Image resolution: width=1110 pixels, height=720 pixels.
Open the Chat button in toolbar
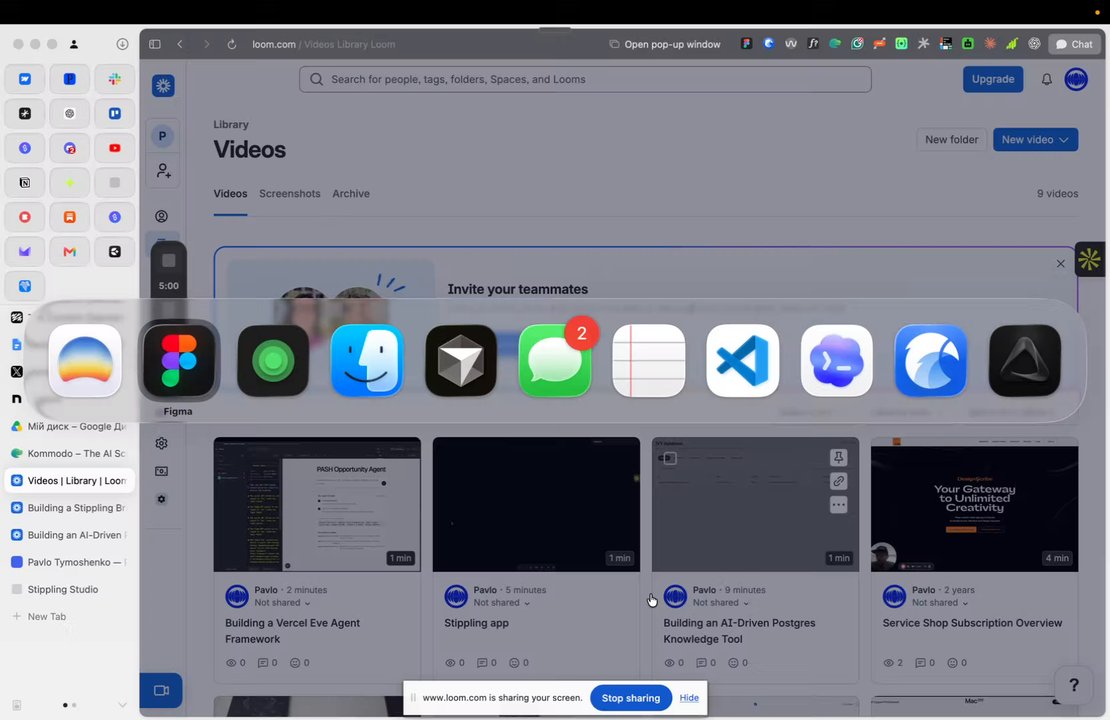tap(1074, 44)
